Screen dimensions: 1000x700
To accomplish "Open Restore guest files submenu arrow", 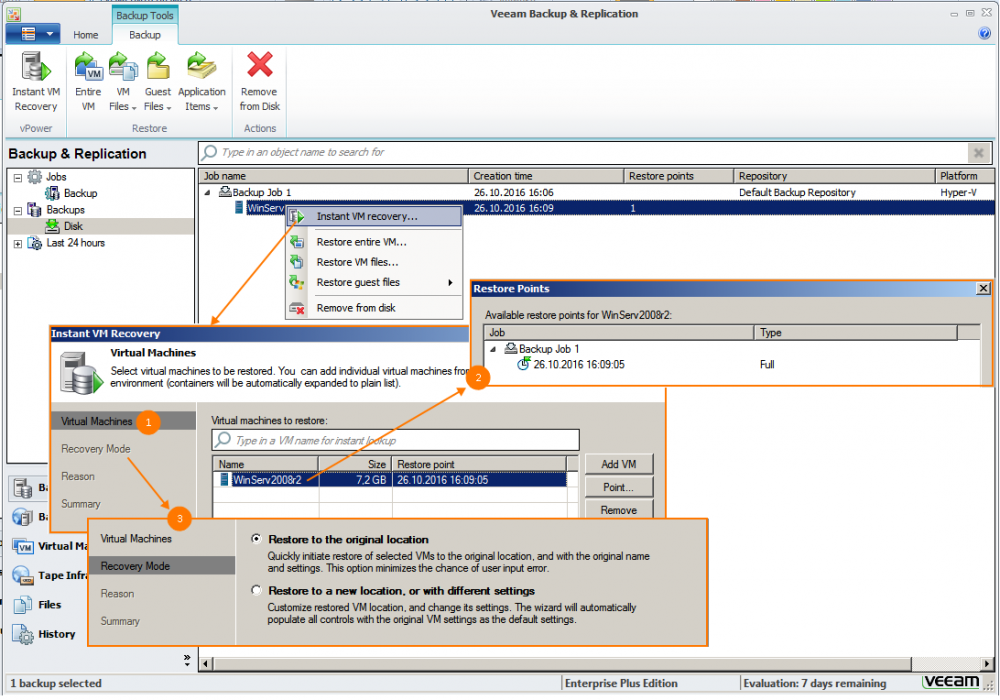I will (450, 282).
